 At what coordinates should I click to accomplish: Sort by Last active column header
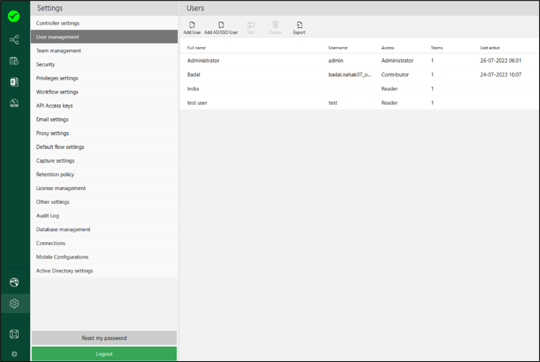coord(490,48)
